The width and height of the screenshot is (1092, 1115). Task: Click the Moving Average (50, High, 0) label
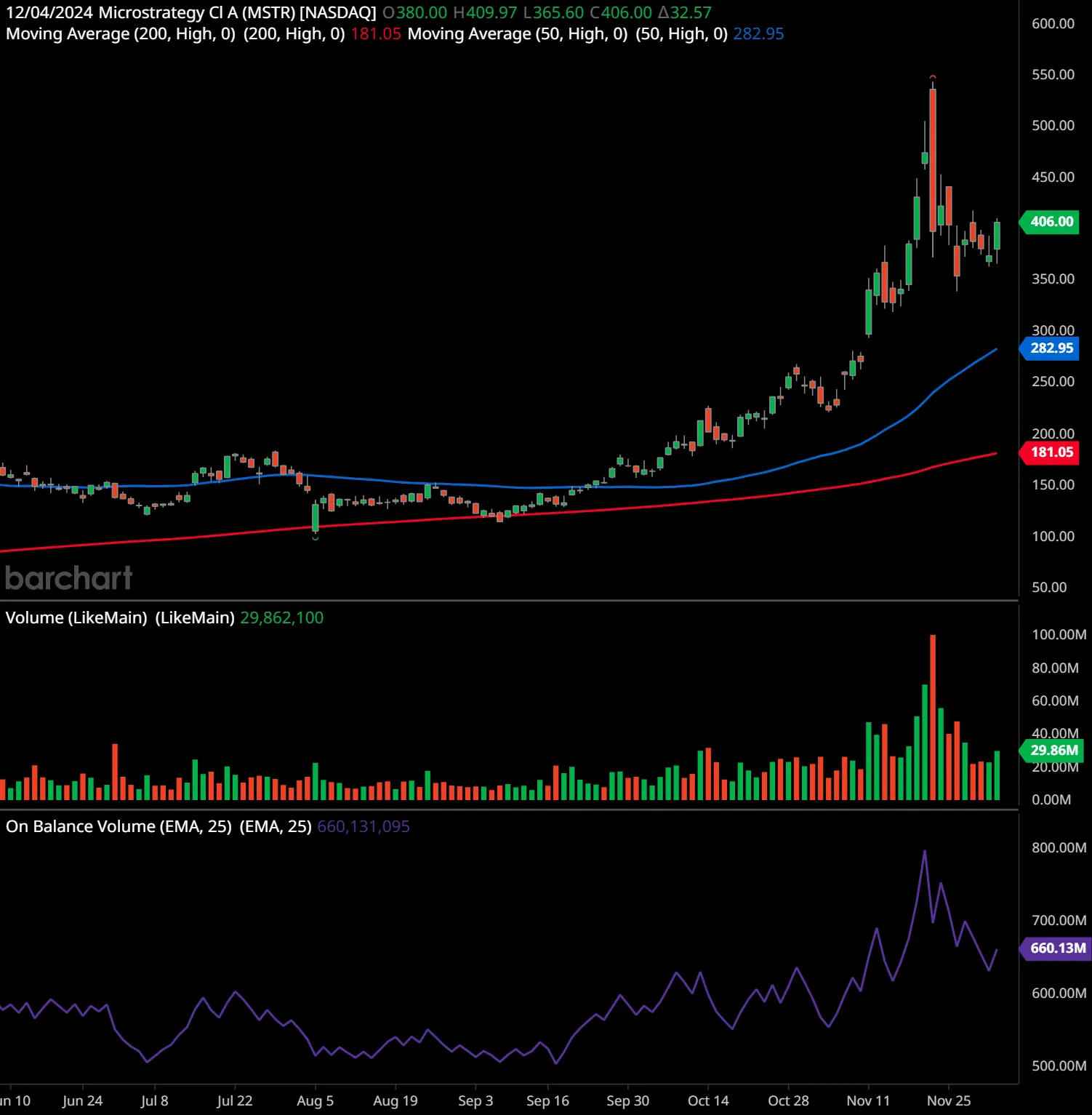coord(517,33)
